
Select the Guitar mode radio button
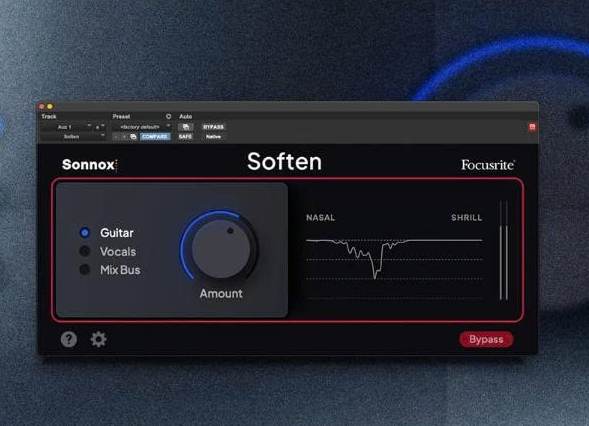(x=85, y=233)
